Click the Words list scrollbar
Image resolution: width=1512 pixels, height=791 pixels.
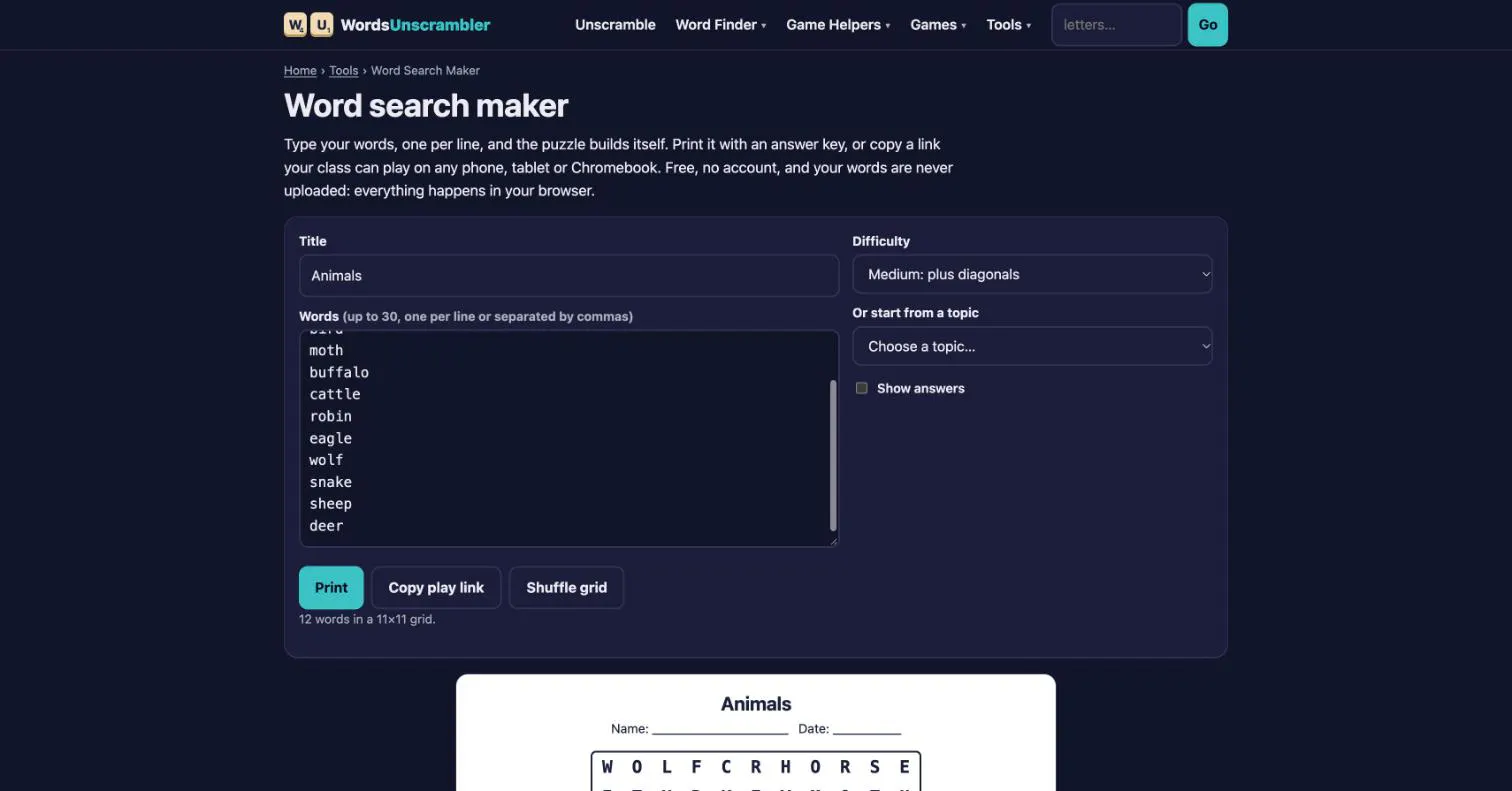coord(833,455)
